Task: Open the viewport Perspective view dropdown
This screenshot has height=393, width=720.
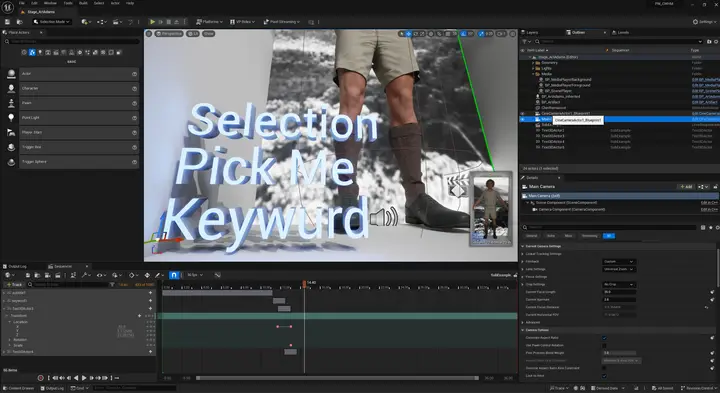Action: pyautogui.click(x=169, y=34)
